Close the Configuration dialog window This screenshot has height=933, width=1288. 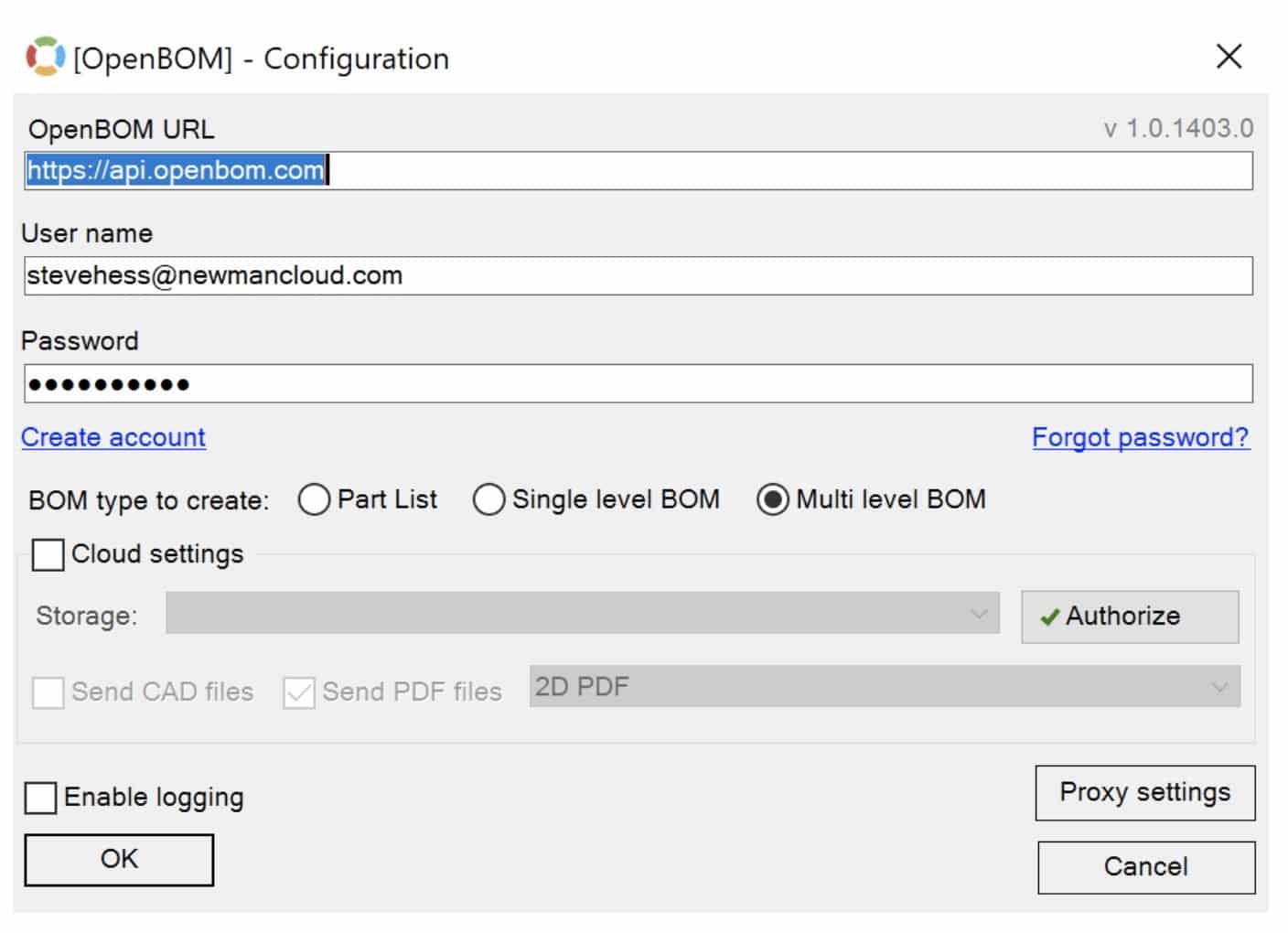point(1229,57)
